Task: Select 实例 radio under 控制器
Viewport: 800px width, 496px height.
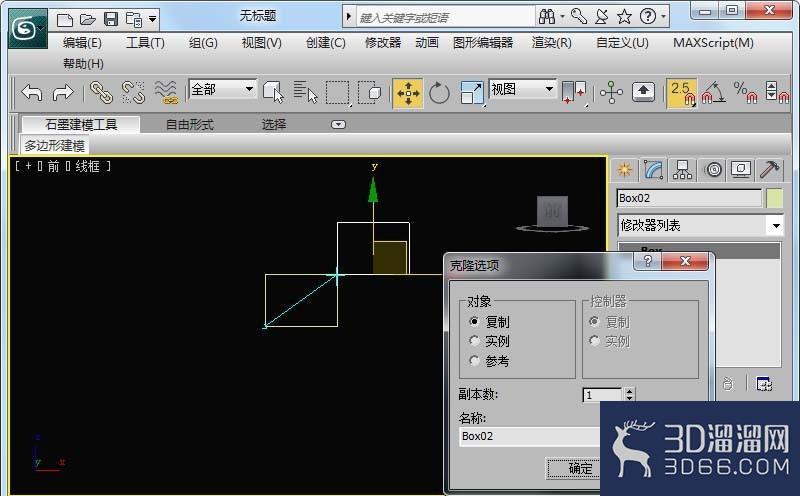Action: tap(594, 340)
